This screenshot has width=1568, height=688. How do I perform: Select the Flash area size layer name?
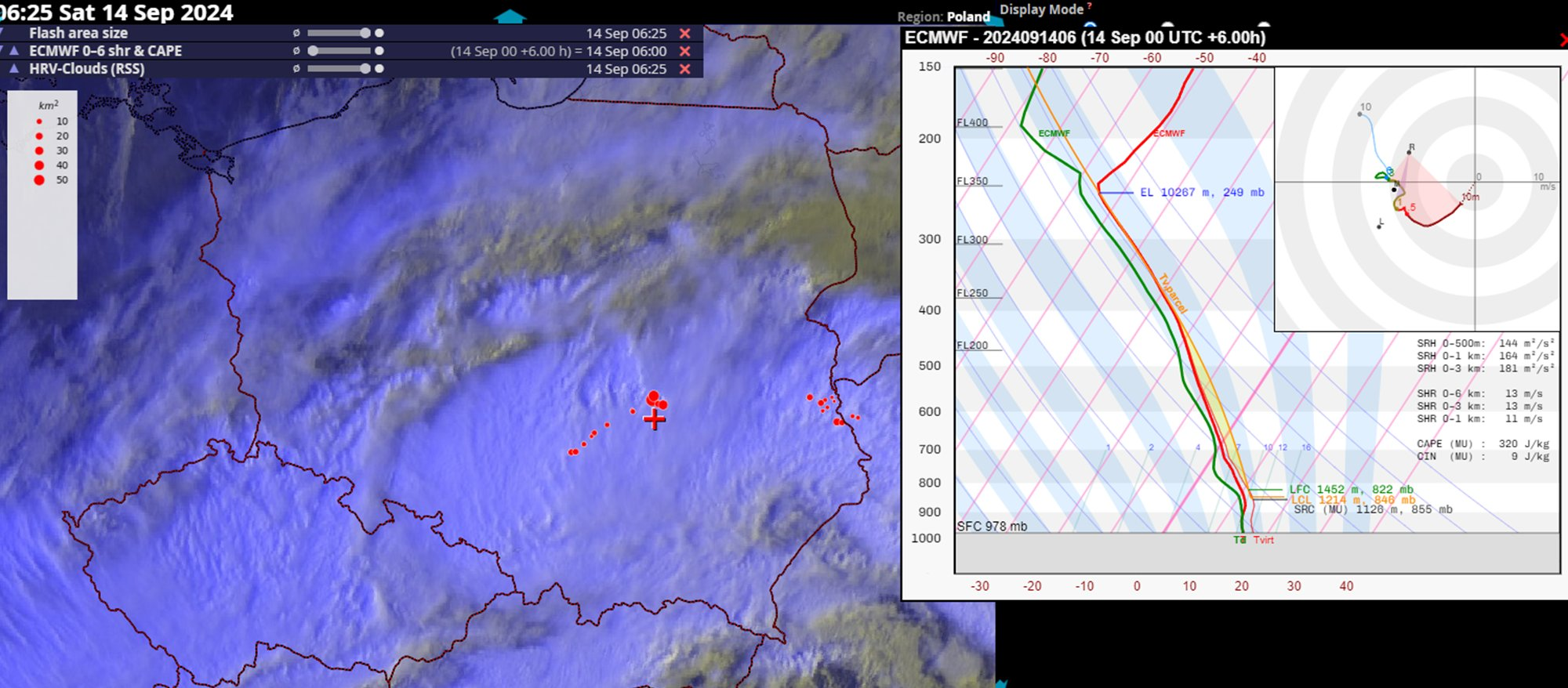[x=78, y=34]
